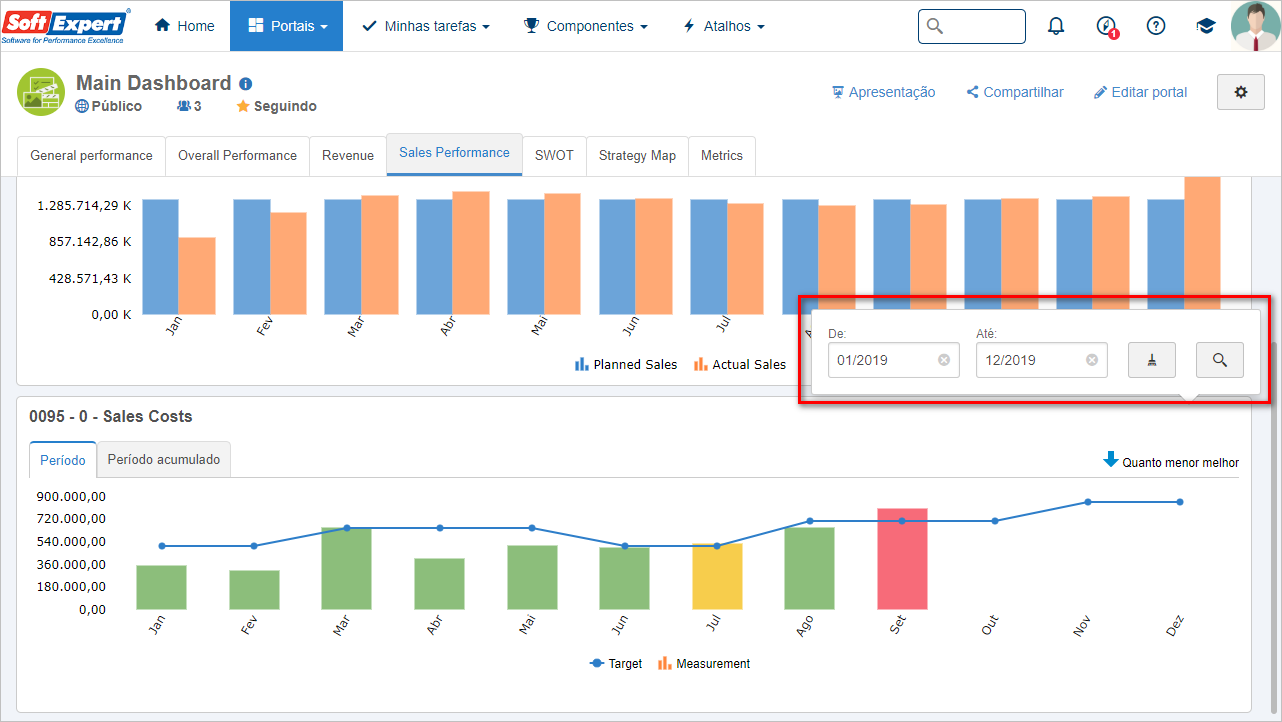Open the gear settings button
This screenshot has height=722, width=1282.
(x=1241, y=92)
